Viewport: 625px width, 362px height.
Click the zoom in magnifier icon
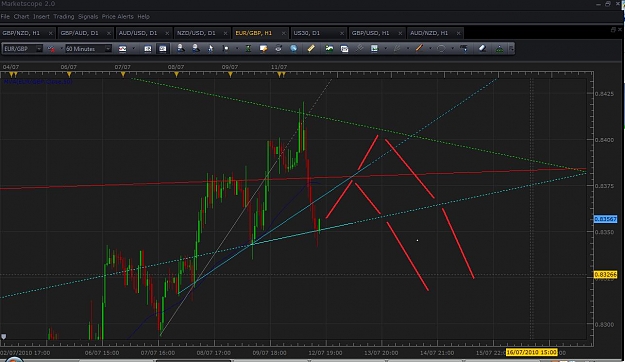(x=181, y=49)
